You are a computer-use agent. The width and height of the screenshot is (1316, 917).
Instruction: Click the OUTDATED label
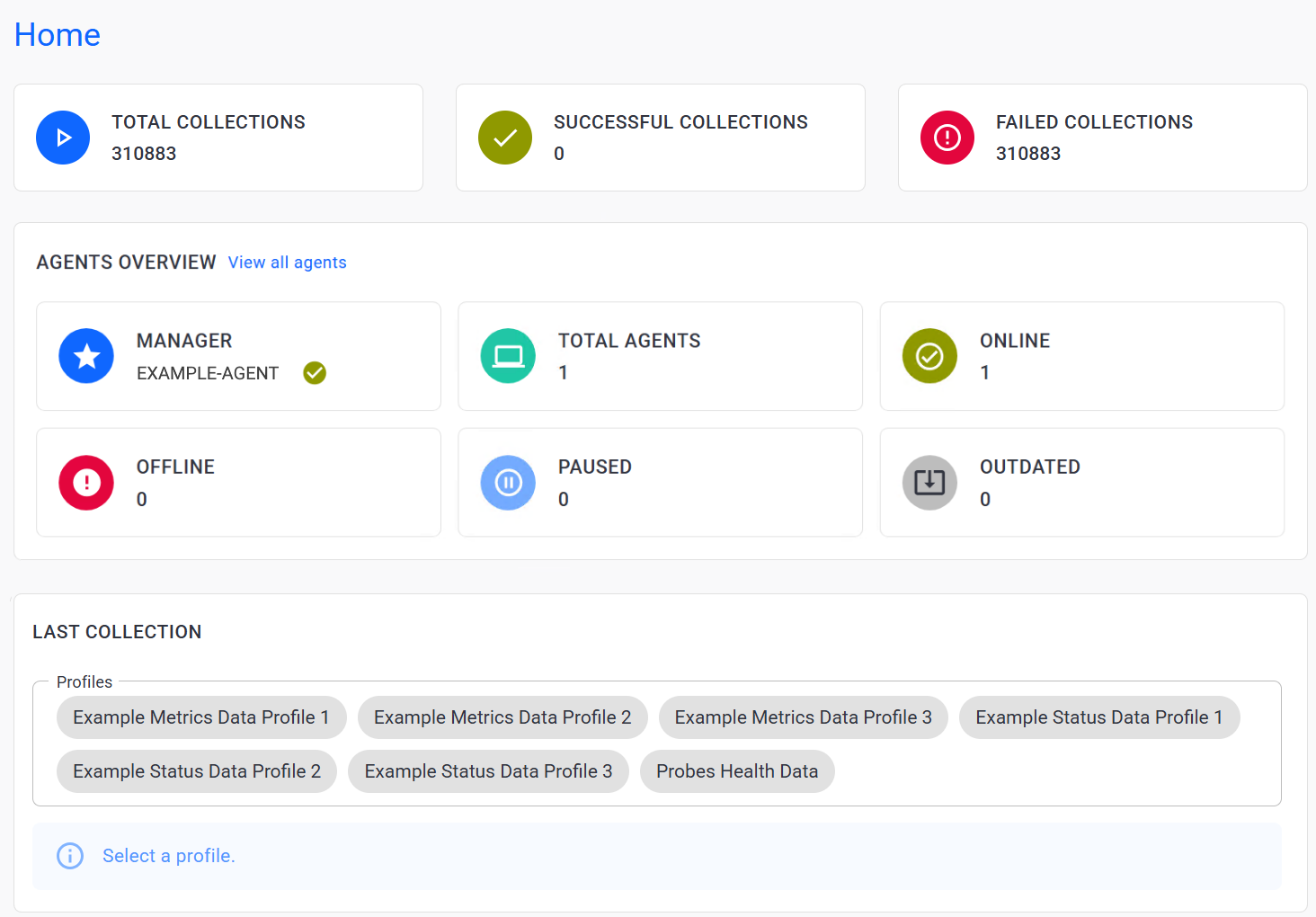click(x=1030, y=467)
